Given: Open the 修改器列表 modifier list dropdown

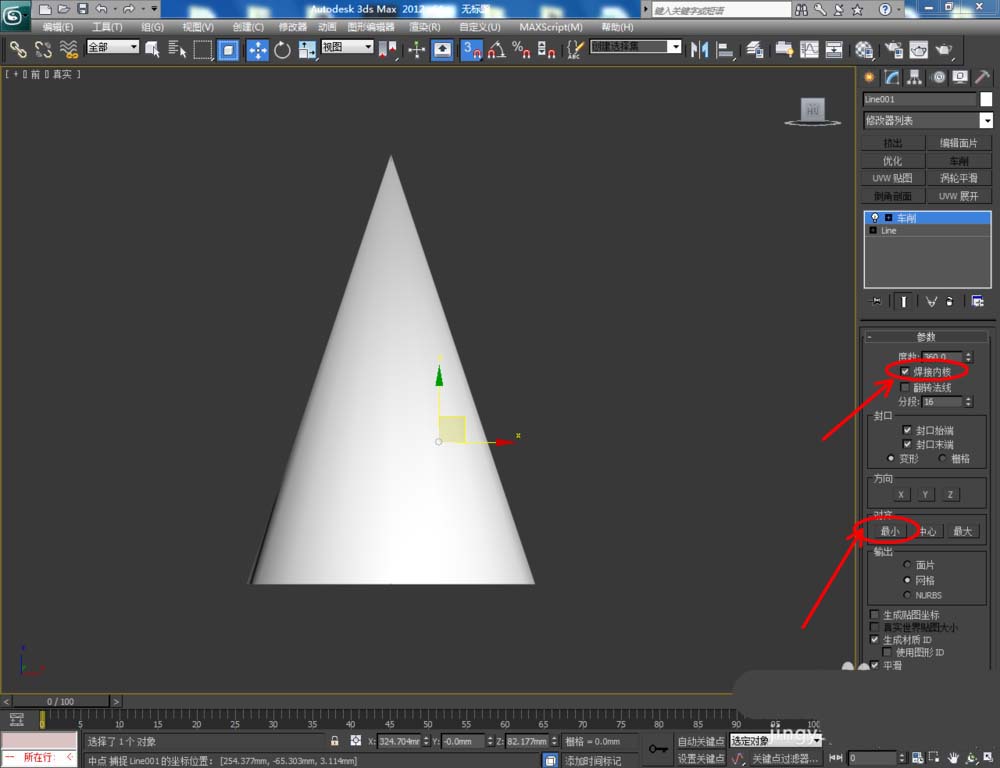Looking at the screenshot, I should coord(927,121).
